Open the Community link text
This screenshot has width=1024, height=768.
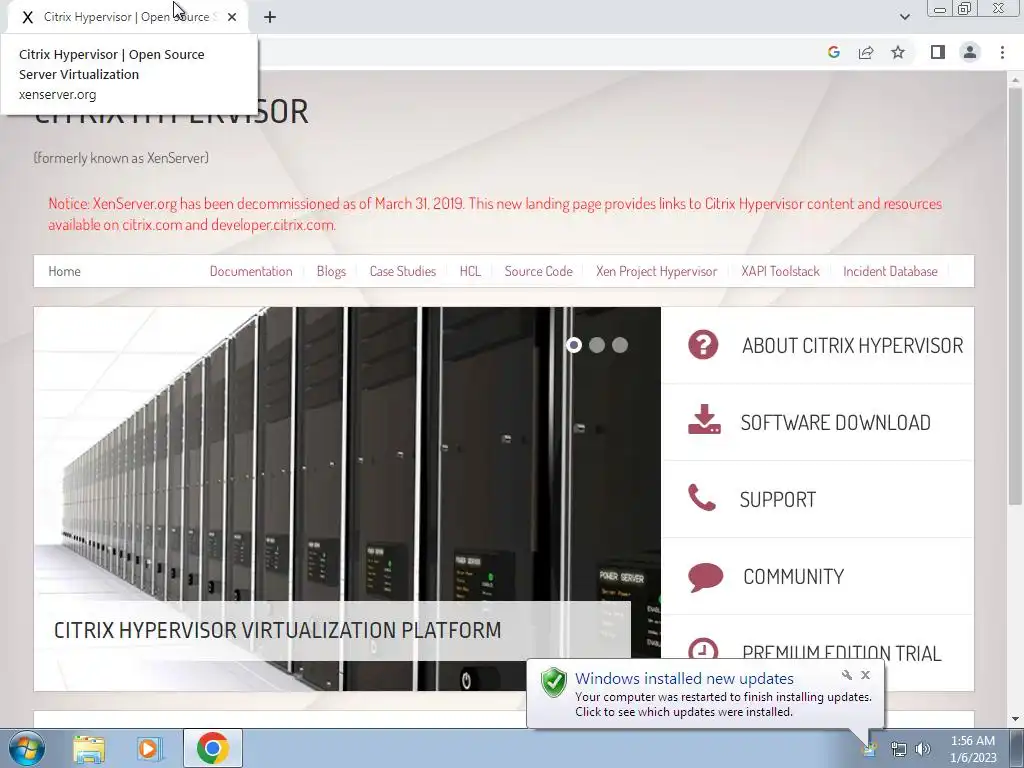click(793, 577)
